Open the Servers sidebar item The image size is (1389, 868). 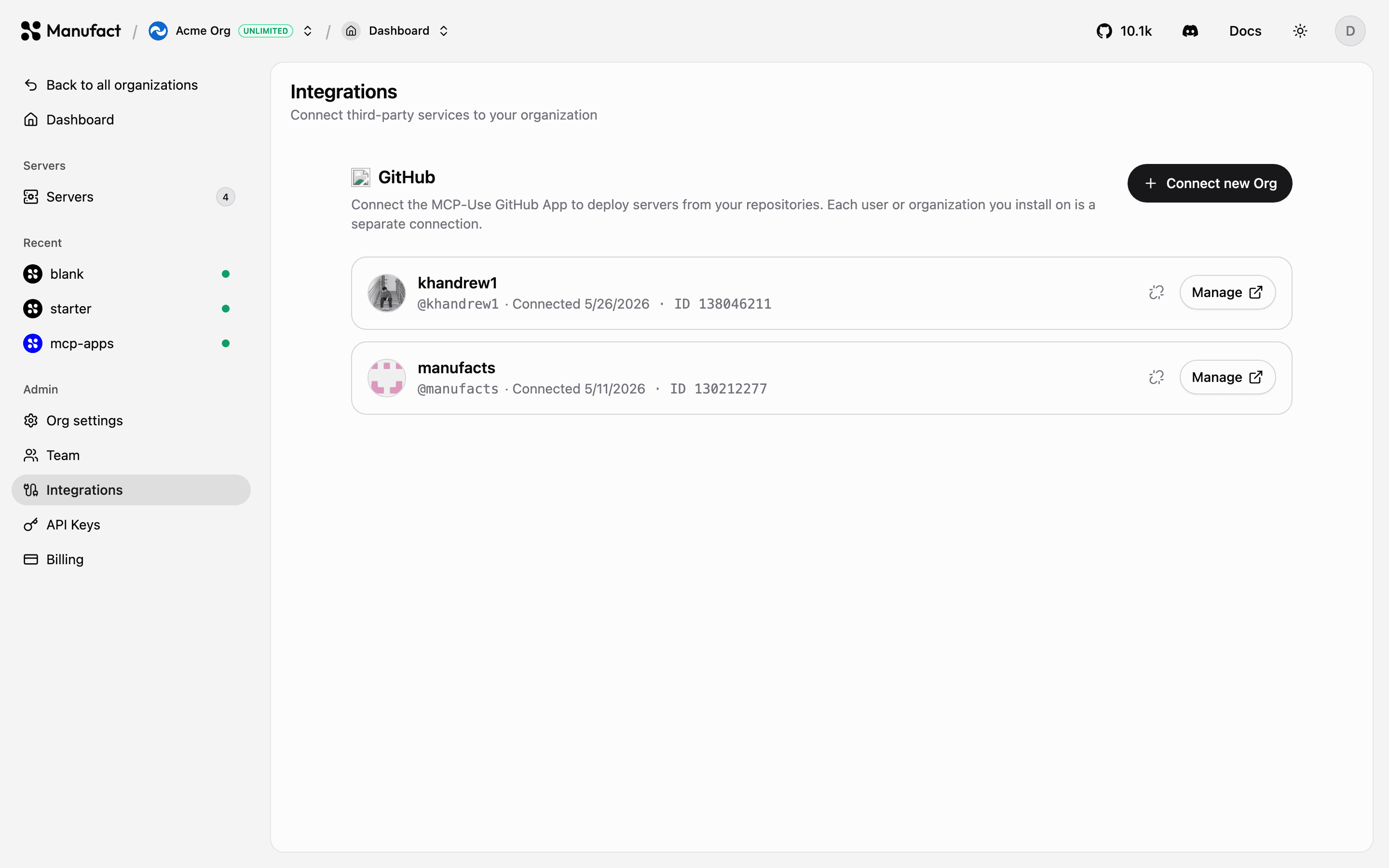pyautogui.click(x=131, y=197)
